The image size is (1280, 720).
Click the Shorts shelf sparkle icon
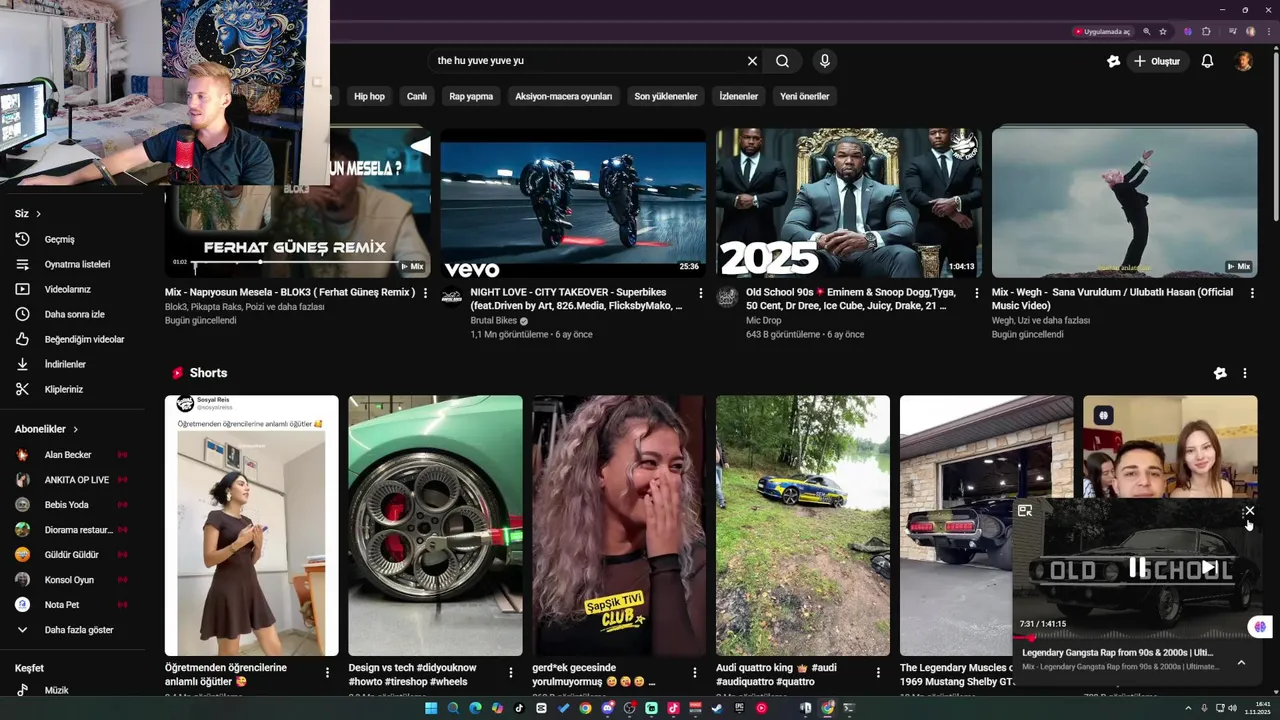pyautogui.click(x=1220, y=373)
